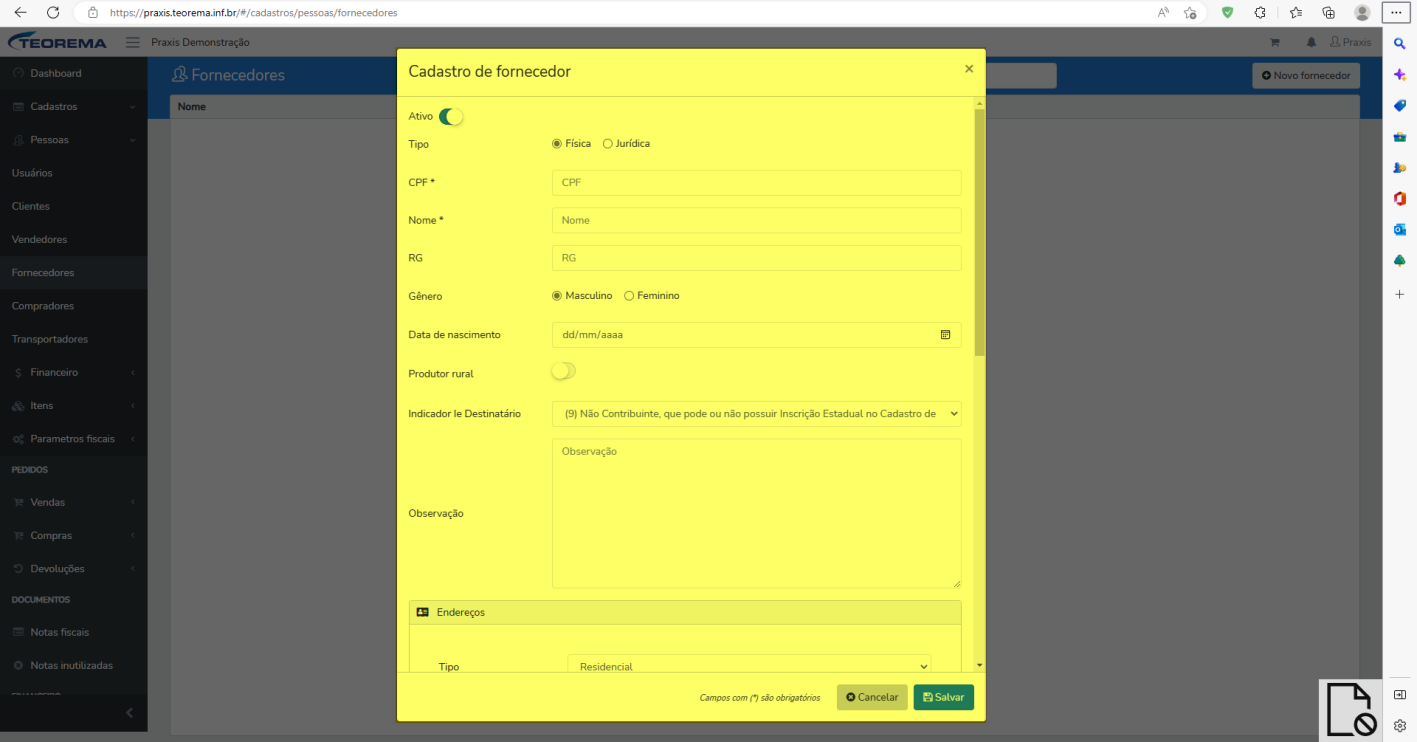This screenshot has width=1417, height=742.
Task: Open the Edge sidebar Copilot sparkle icon
Action: coord(1400,75)
